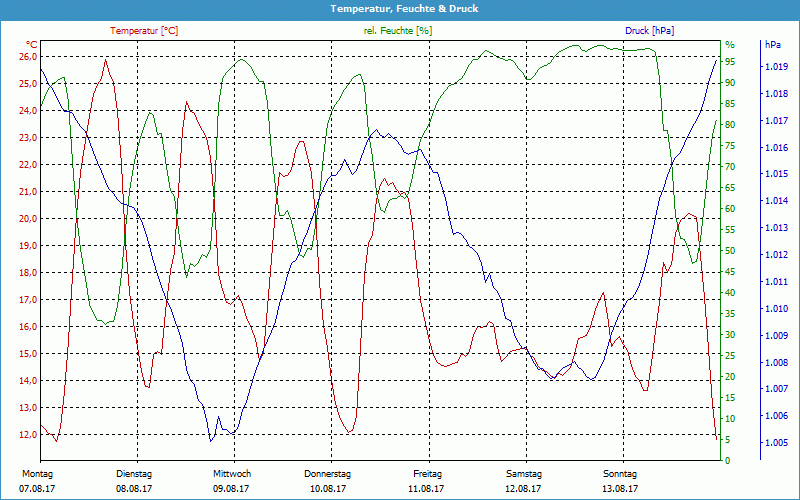The image size is (800, 500).
Task: Click the 1.017 pressure axis value
Action: (x=776, y=121)
